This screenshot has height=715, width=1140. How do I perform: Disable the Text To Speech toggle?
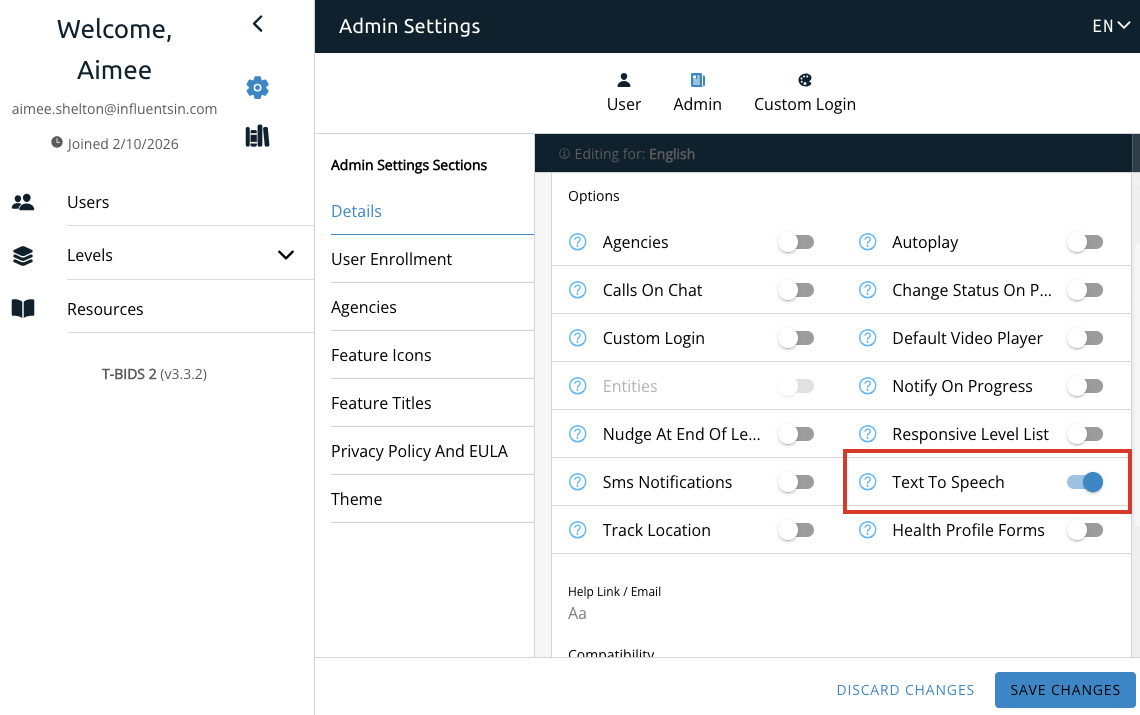click(1084, 482)
